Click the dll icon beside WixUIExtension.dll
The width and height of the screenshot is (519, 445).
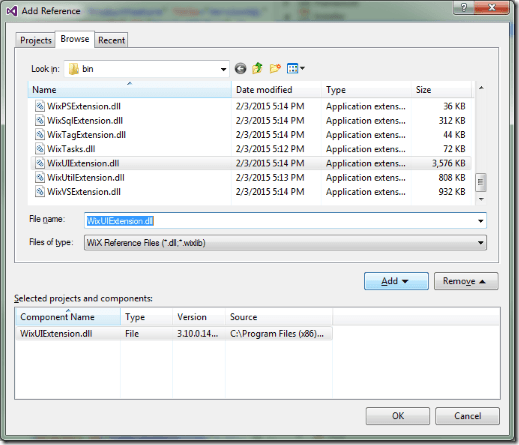(x=40, y=163)
